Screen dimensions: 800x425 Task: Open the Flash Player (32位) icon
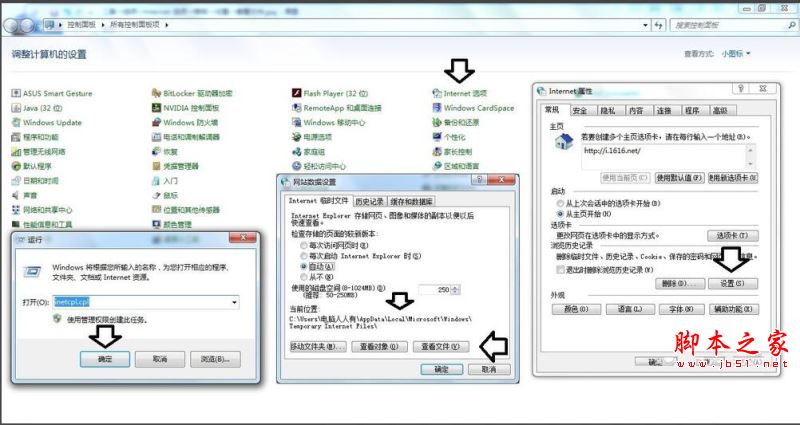[296, 93]
